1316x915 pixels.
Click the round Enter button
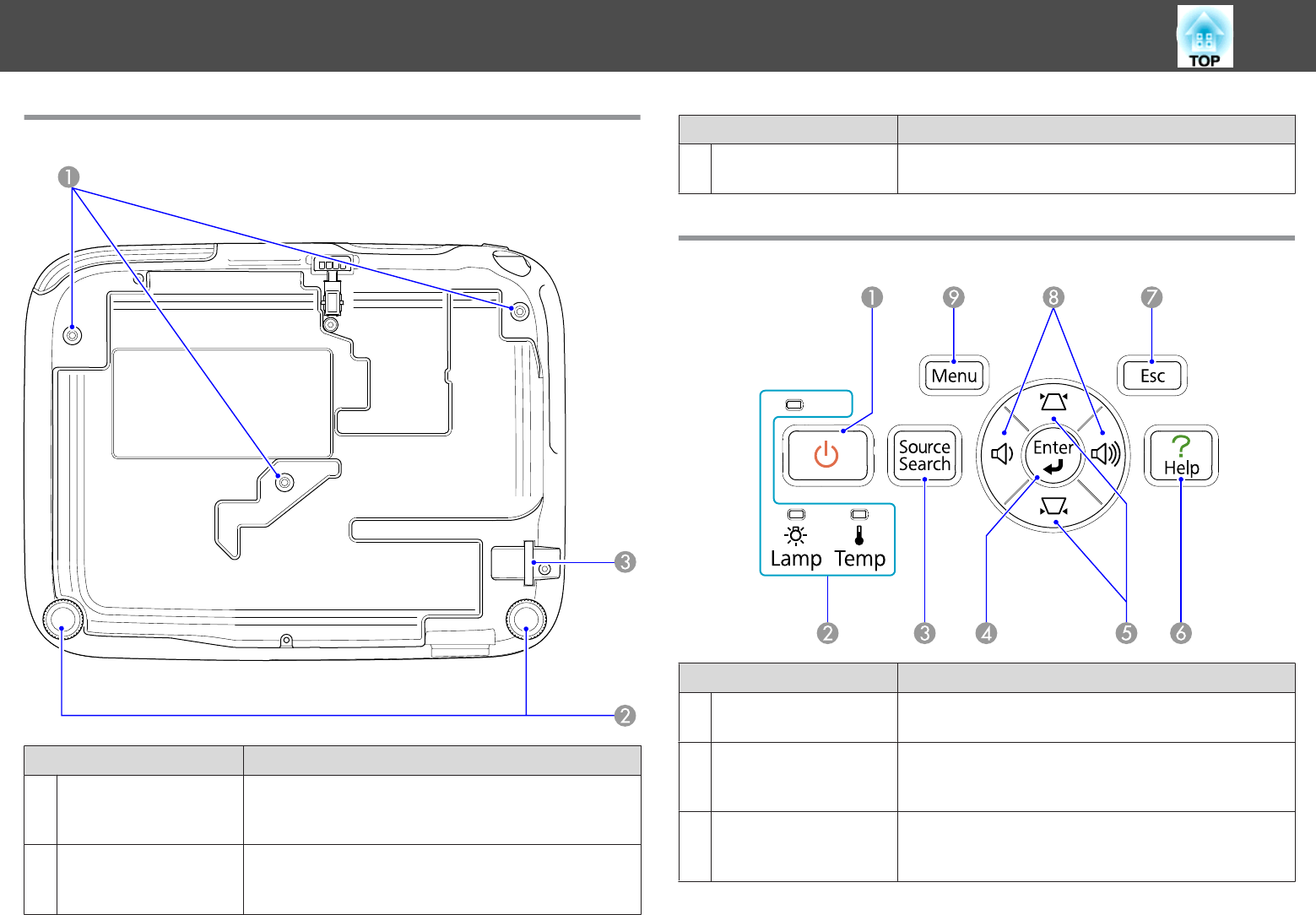click(1053, 456)
